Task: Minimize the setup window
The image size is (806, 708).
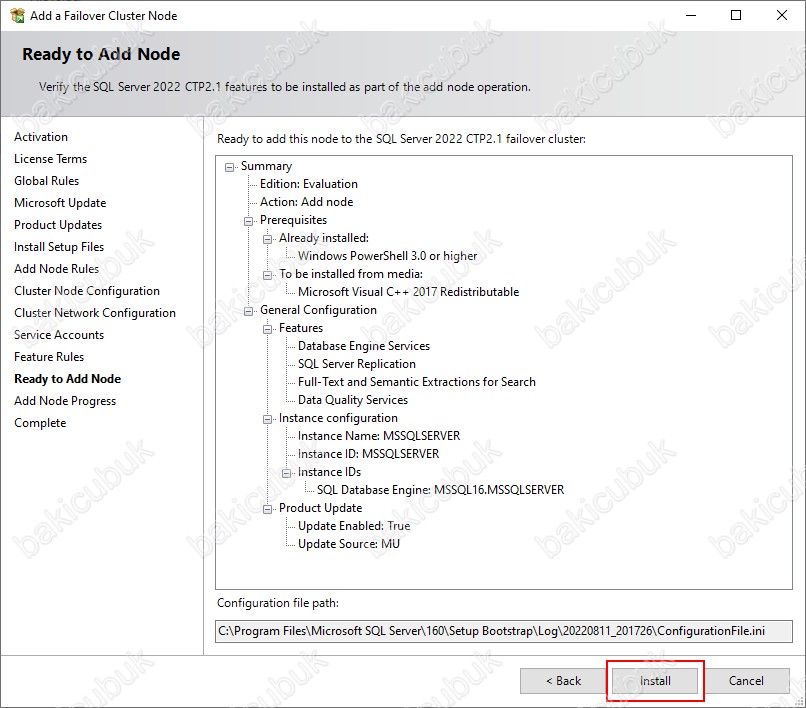Action: 691,15
